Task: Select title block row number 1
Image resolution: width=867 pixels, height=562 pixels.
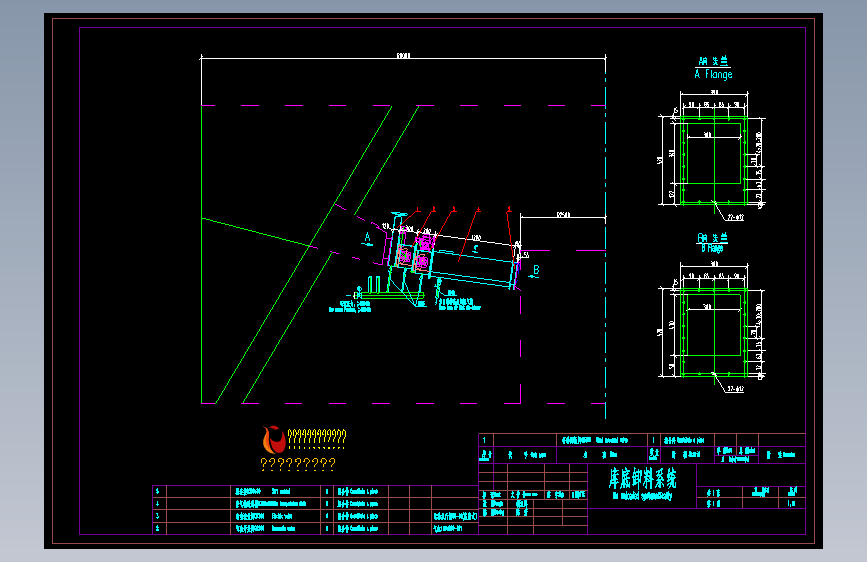Action: coord(642,440)
